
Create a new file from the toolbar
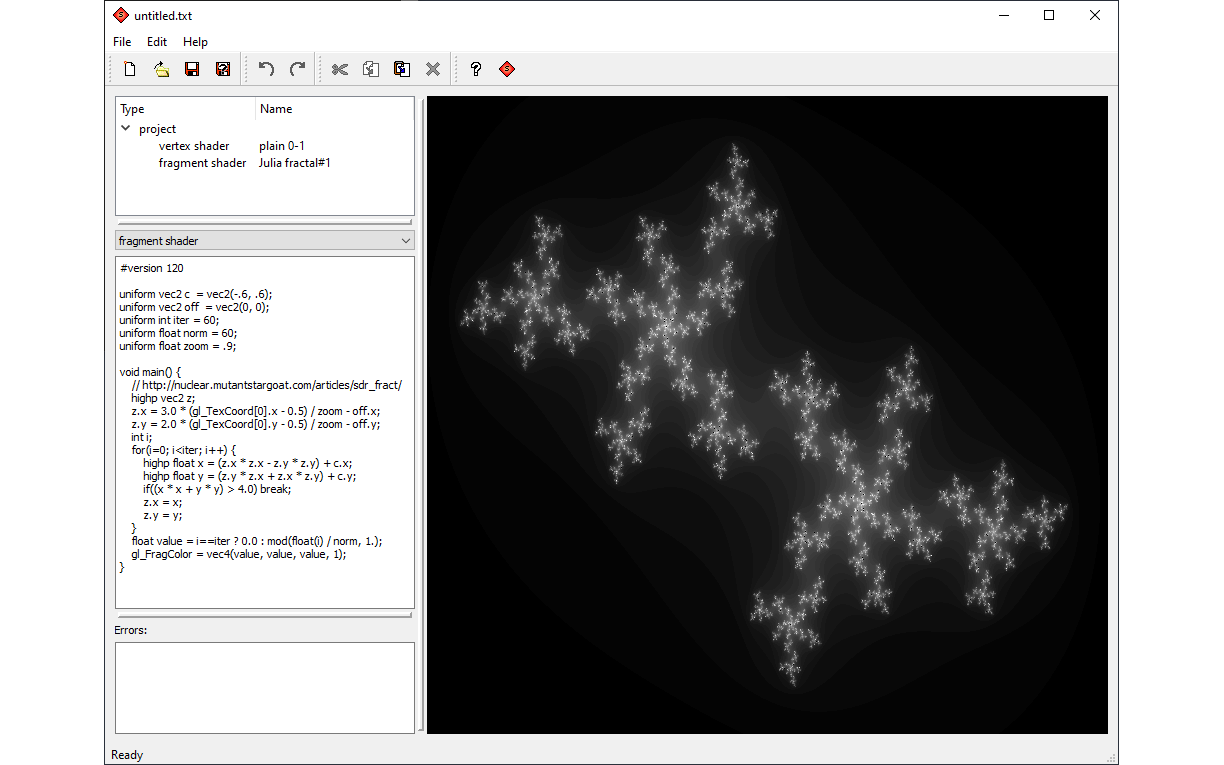click(x=130, y=69)
